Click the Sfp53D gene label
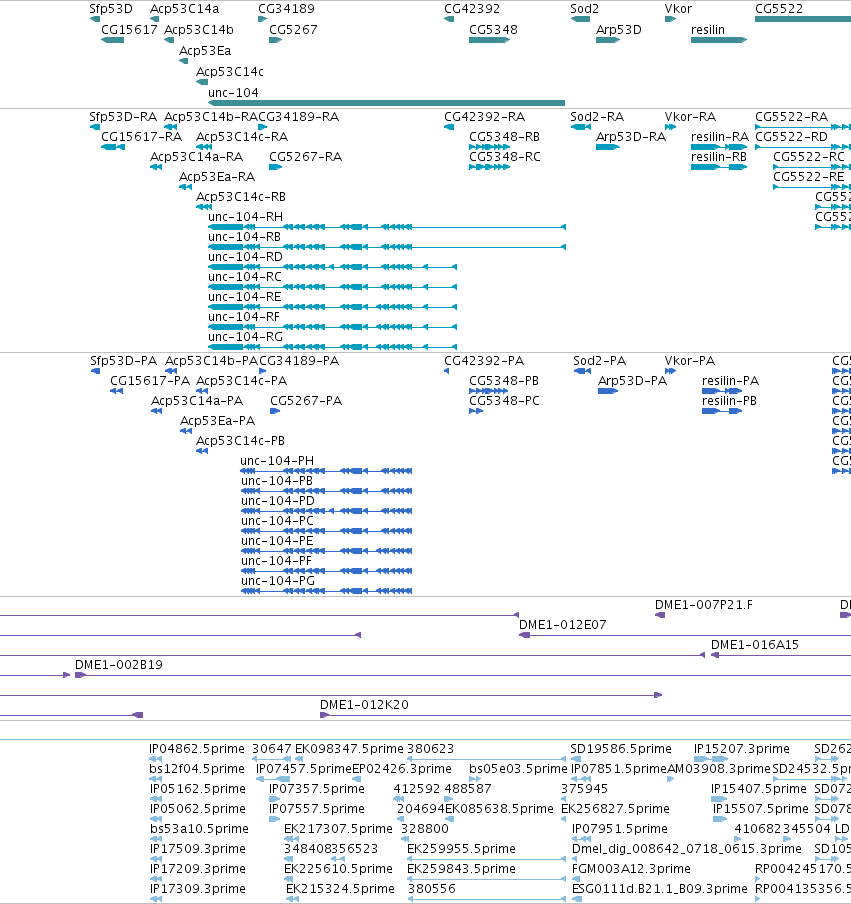 [111, 9]
